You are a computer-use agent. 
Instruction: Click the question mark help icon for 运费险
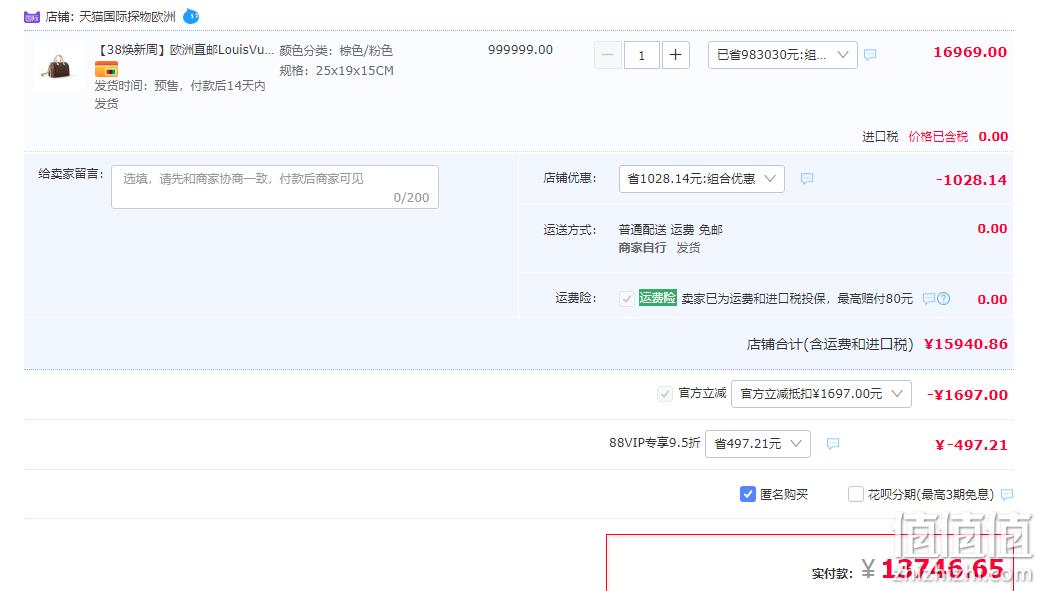click(944, 298)
